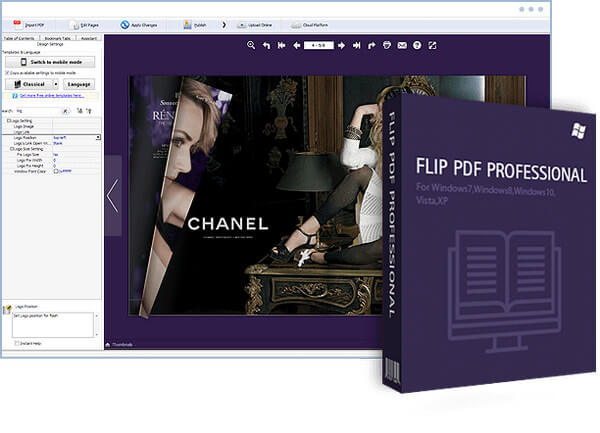This screenshot has width=600, height=433.
Task: Click the Zoom In magnifier icon
Action: pyautogui.click(x=251, y=45)
